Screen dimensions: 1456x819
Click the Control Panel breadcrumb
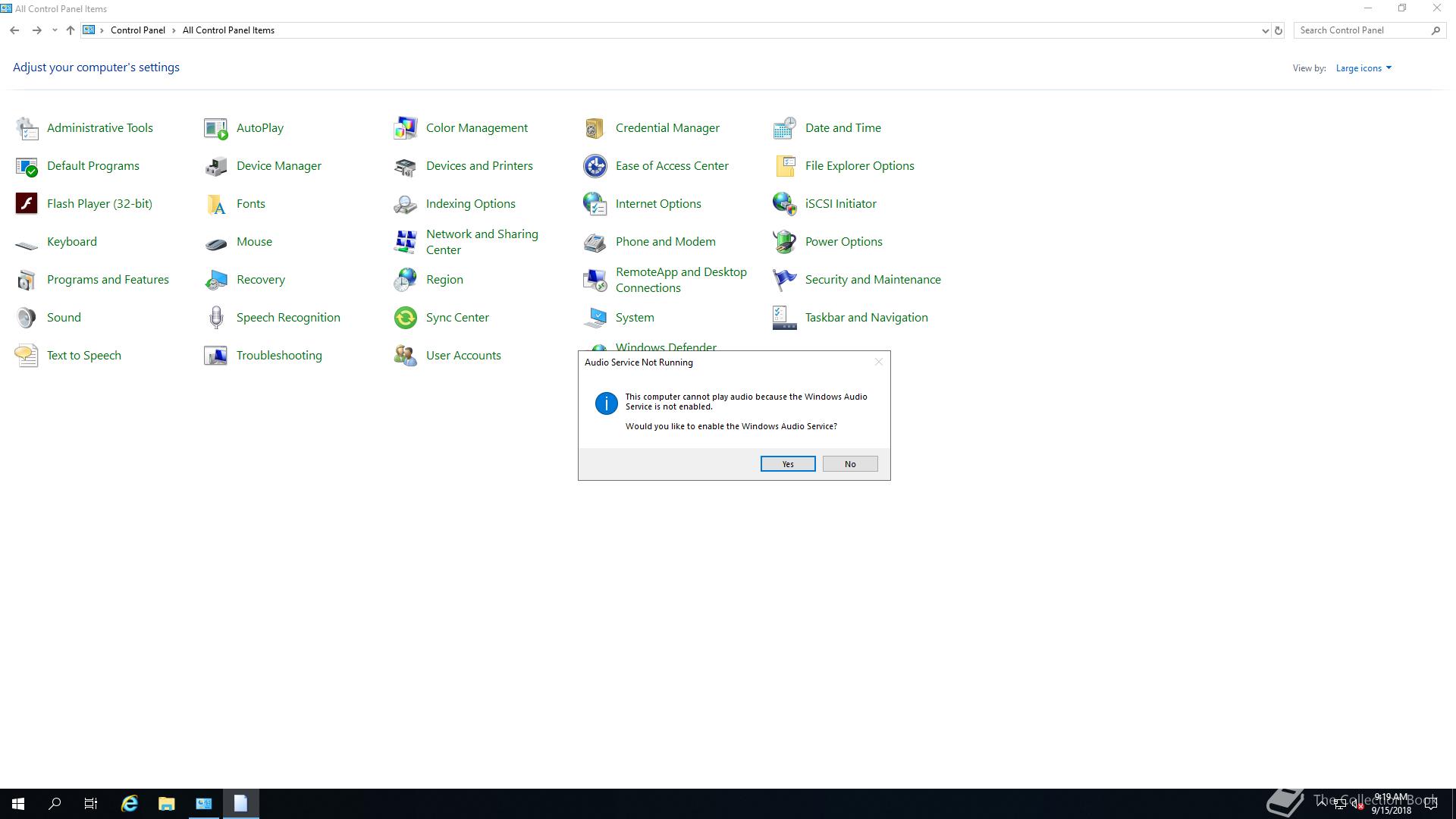tap(138, 30)
